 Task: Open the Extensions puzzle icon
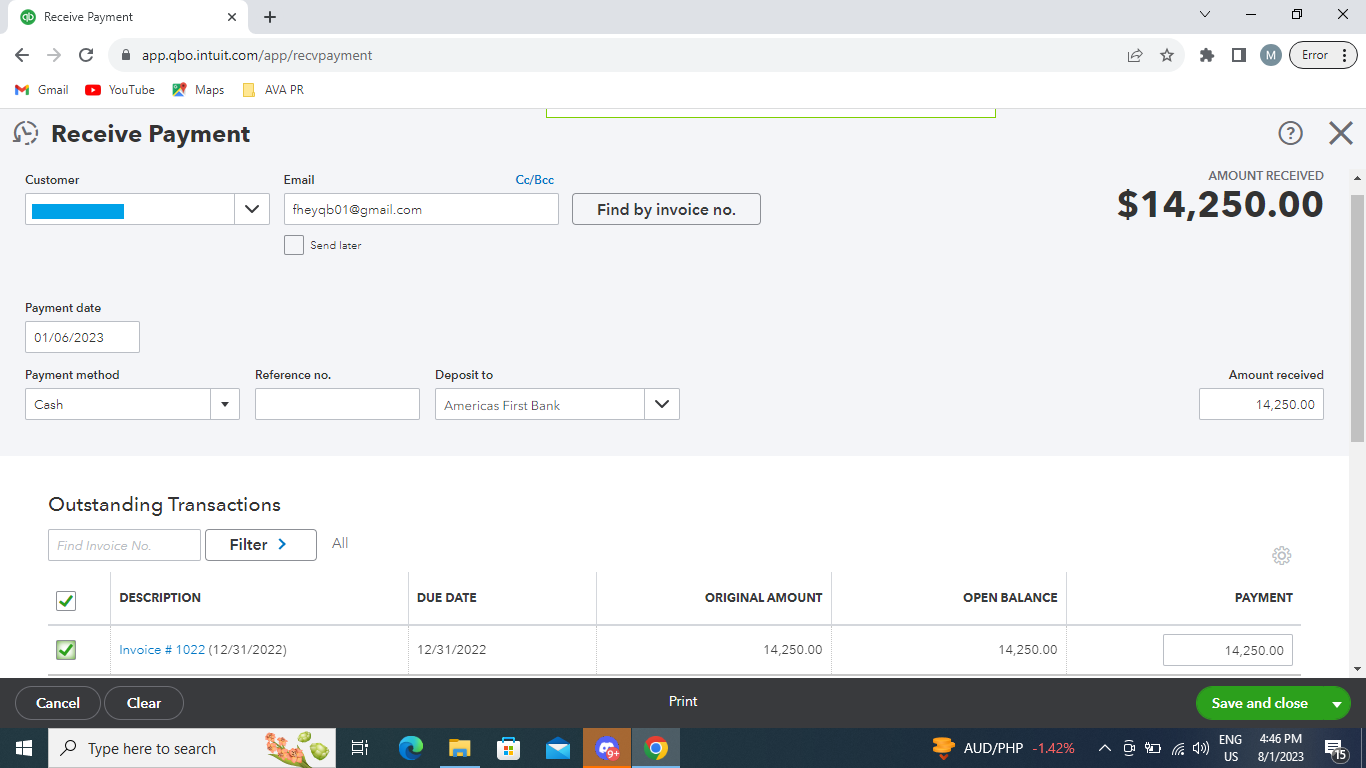(1207, 55)
